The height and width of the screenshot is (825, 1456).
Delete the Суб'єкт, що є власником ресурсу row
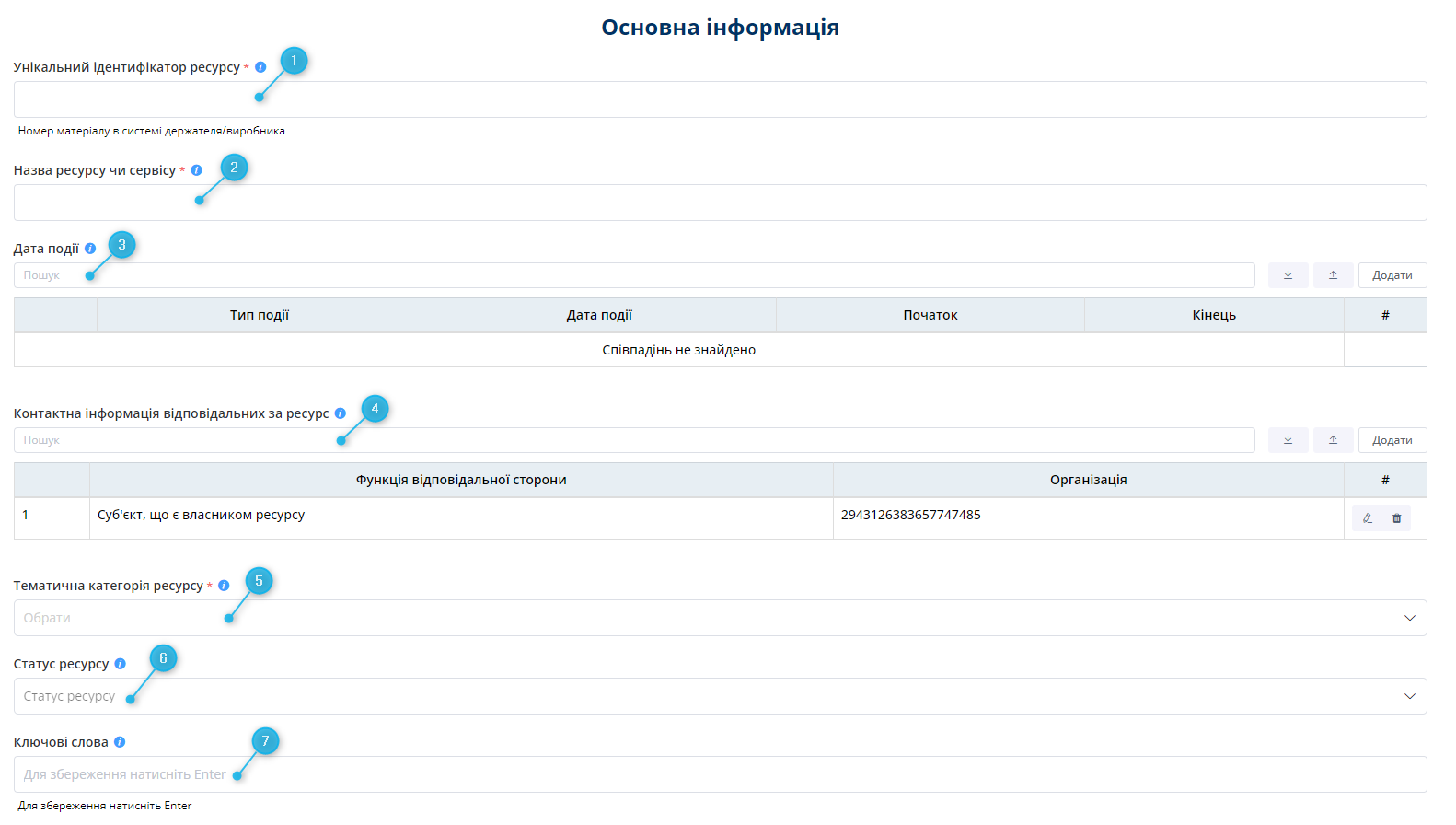(x=1396, y=518)
